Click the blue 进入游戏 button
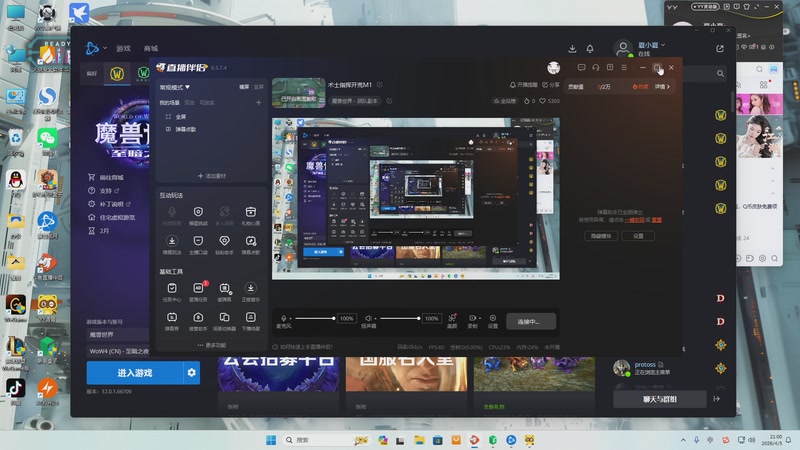This screenshot has width=800, height=450. (x=135, y=373)
